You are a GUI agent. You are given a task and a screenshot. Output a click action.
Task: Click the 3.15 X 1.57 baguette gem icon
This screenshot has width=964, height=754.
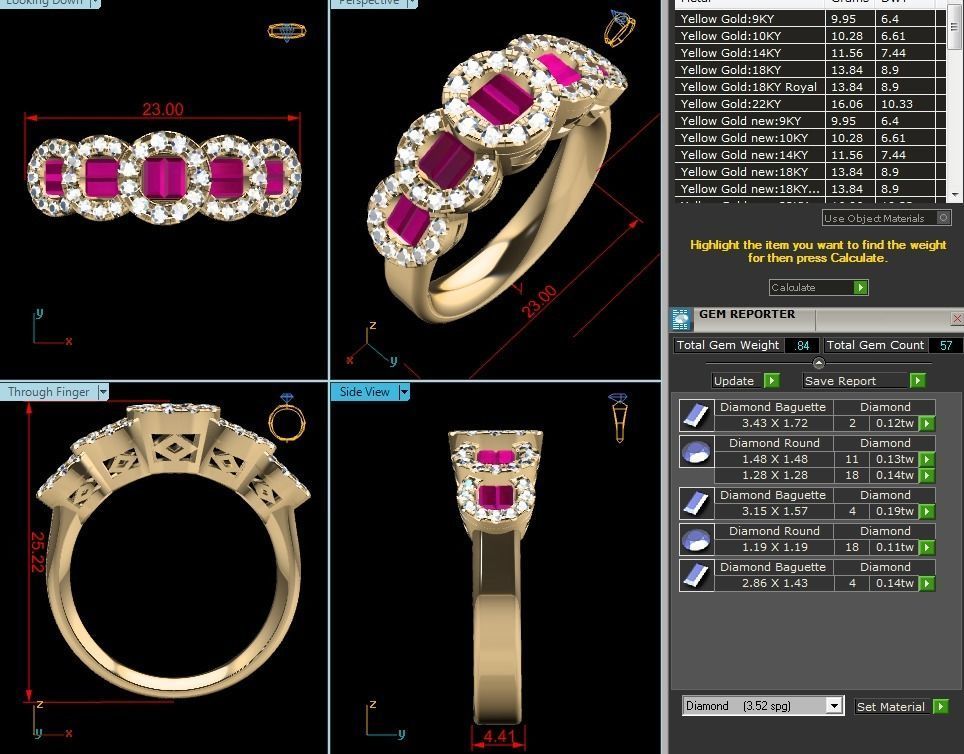tap(697, 503)
